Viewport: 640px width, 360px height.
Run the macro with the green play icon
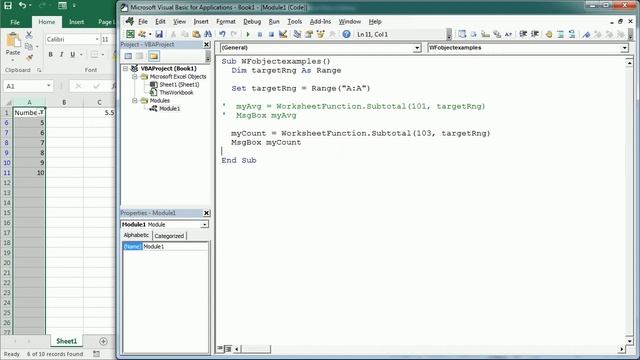248,34
